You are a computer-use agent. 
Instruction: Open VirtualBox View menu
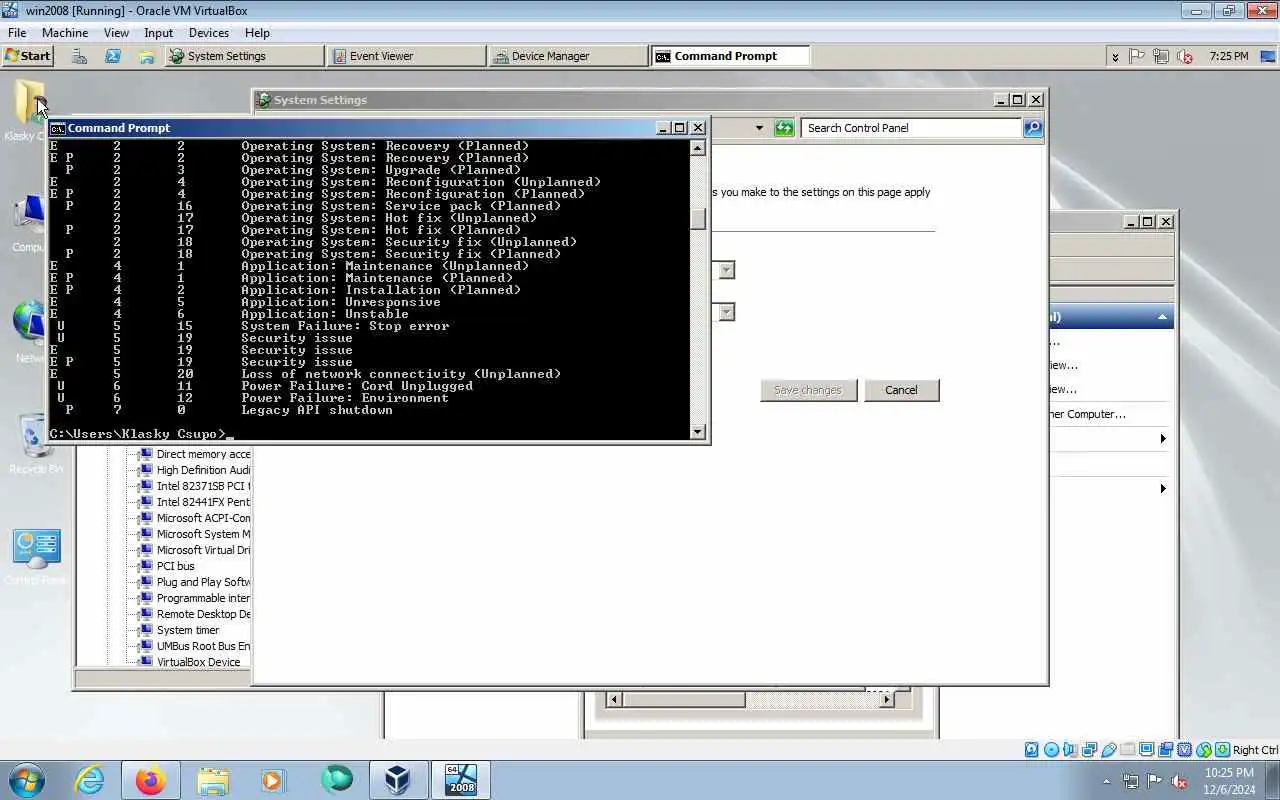[x=116, y=33]
